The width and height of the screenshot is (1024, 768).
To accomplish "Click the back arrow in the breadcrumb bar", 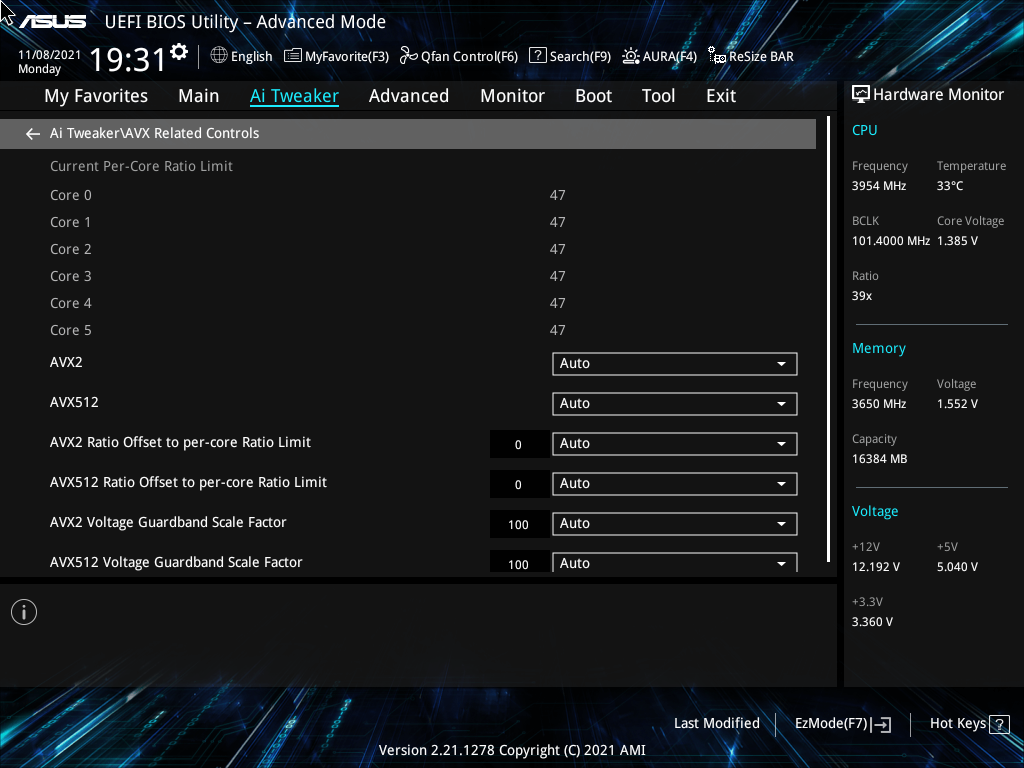I will (x=32, y=134).
